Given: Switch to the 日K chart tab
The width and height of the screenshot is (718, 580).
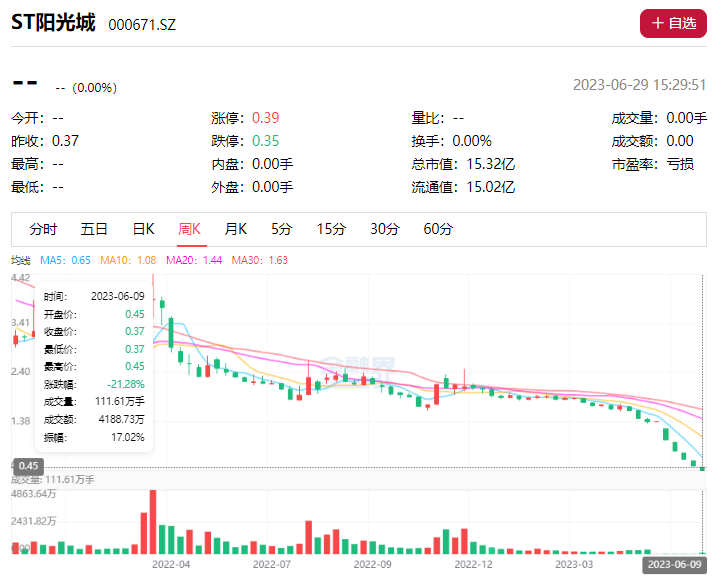Looking at the screenshot, I should click(143, 229).
